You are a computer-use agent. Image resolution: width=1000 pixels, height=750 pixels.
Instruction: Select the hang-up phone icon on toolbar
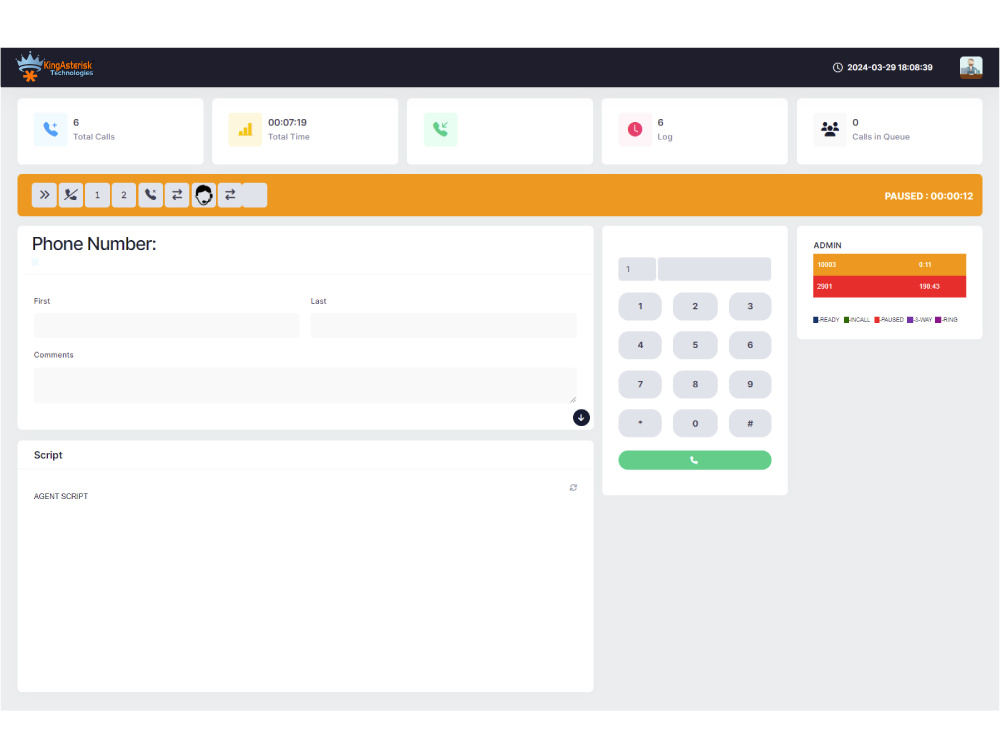pos(71,195)
